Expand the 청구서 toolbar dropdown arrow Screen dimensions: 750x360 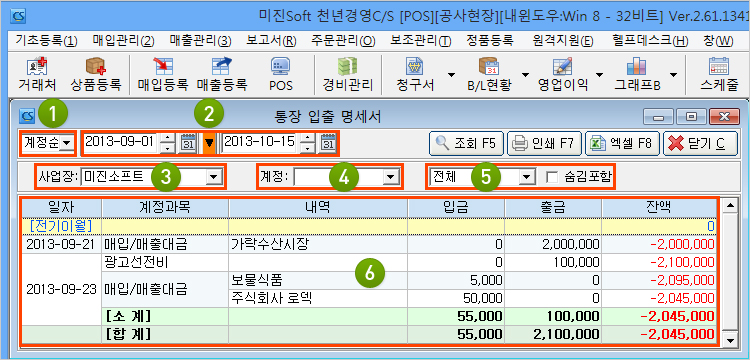pos(451,75)
